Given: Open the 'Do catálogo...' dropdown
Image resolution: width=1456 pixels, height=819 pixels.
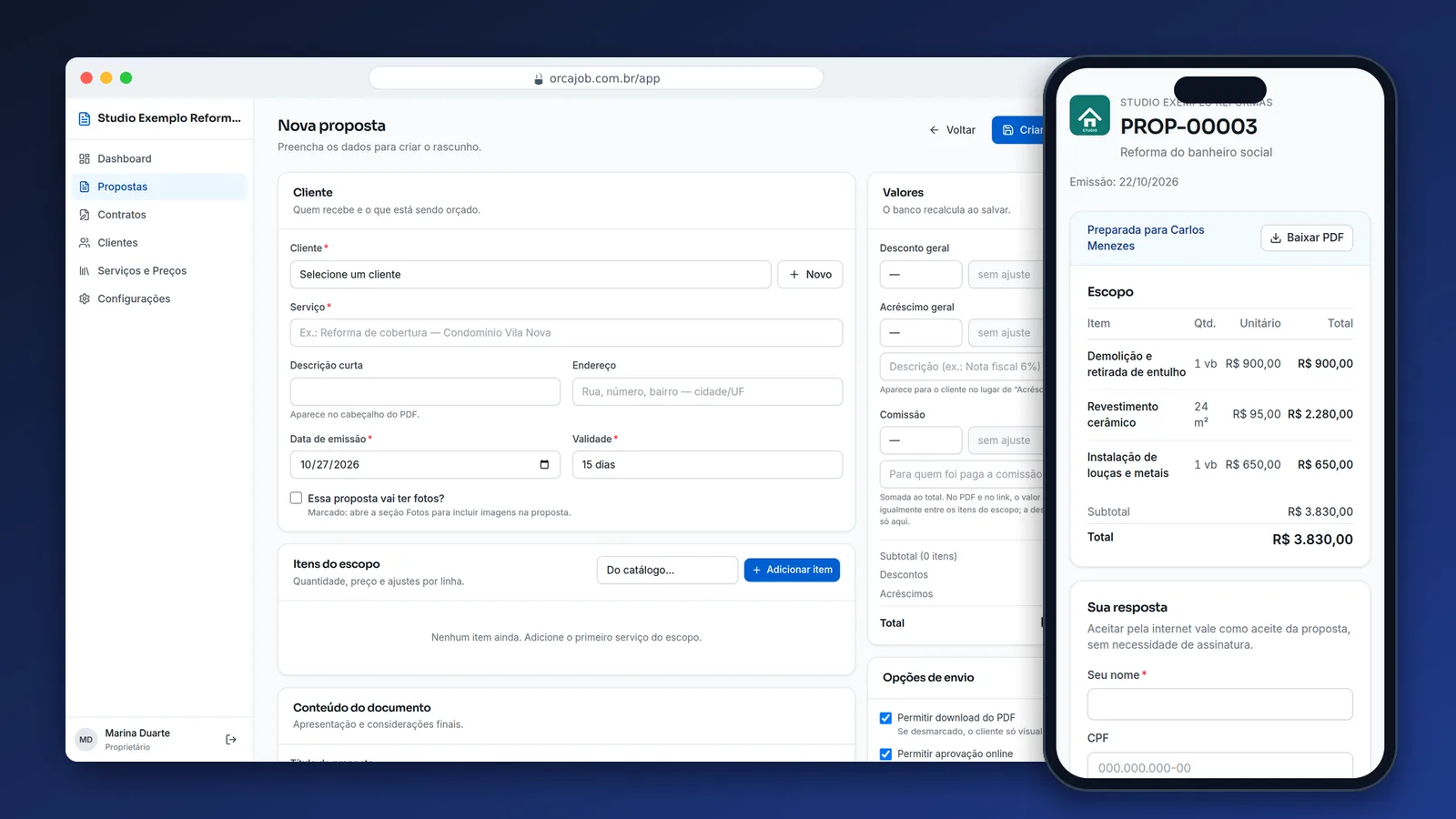Looking at the screenshot, I should 667,570.
